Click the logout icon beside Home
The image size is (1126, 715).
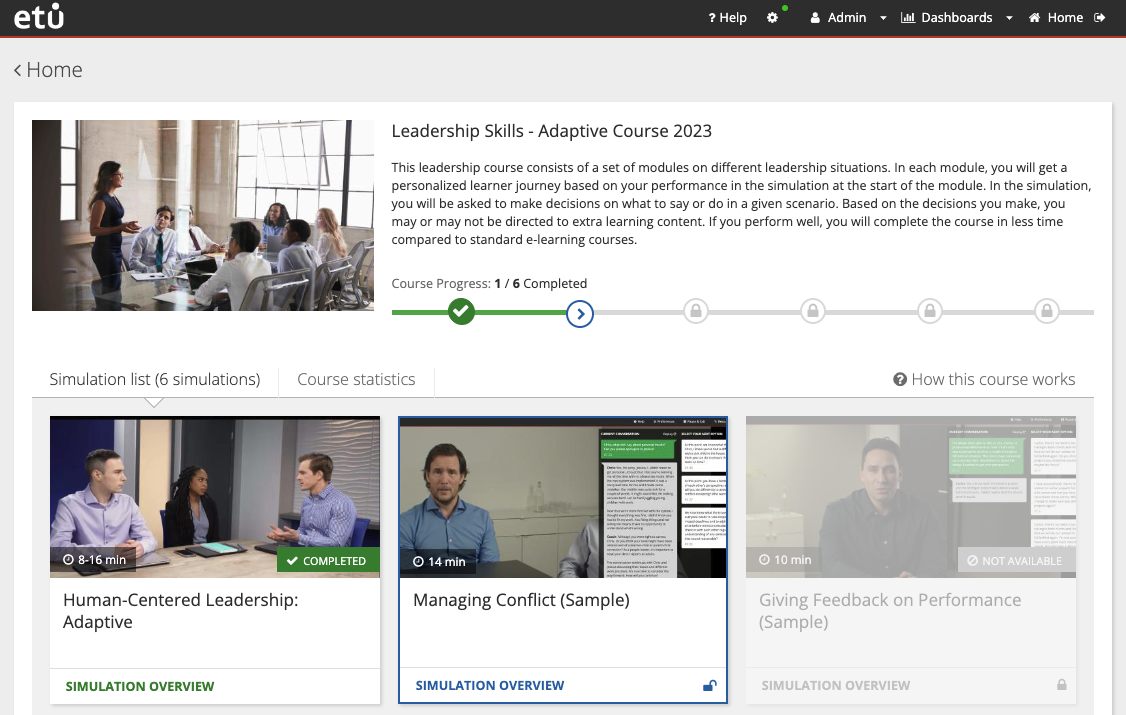click(x=1101, y=17)
